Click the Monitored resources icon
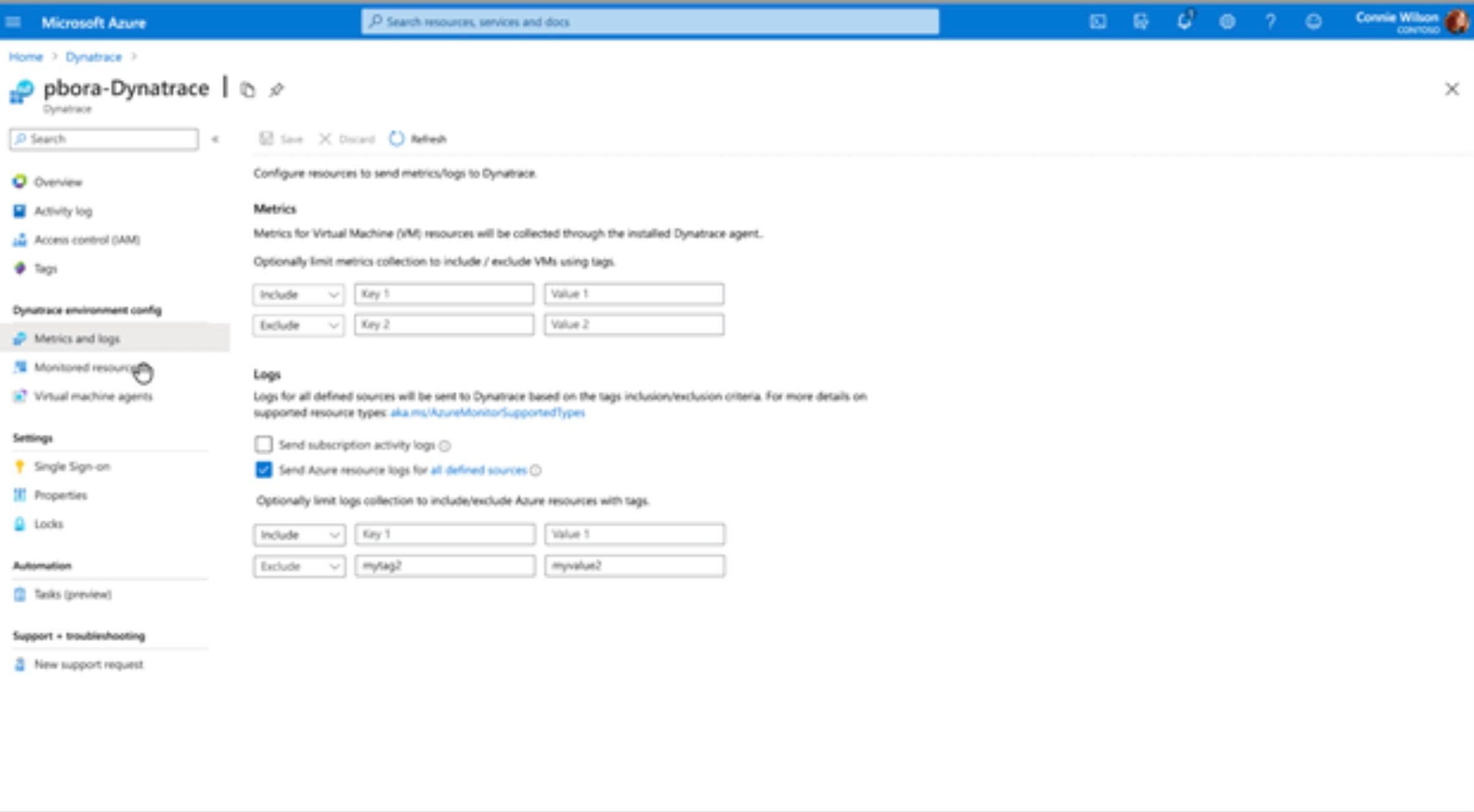This screenshot has width=1474, height=812. pyautogui.click(x=20, y=367)
